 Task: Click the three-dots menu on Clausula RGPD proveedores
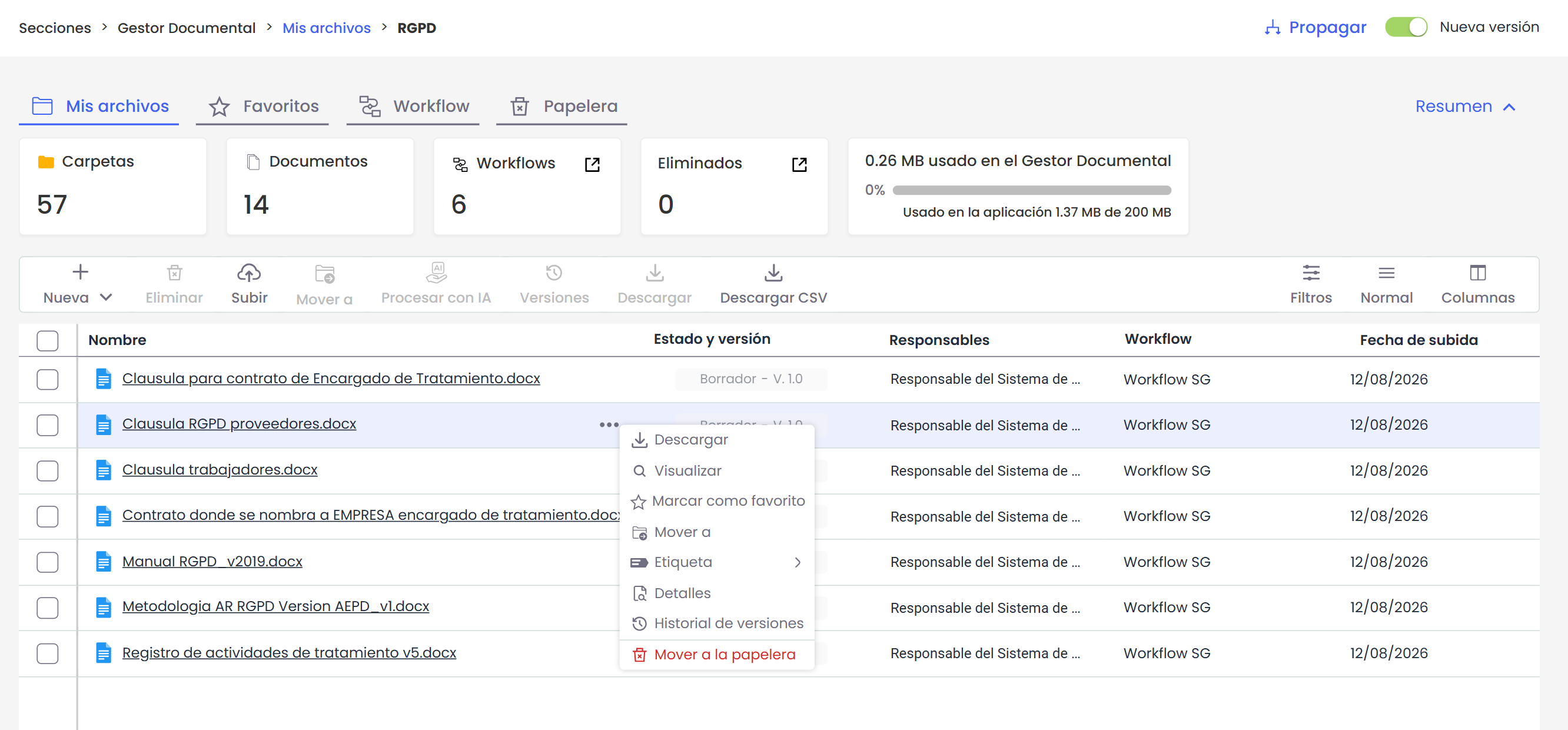[609, 424]
